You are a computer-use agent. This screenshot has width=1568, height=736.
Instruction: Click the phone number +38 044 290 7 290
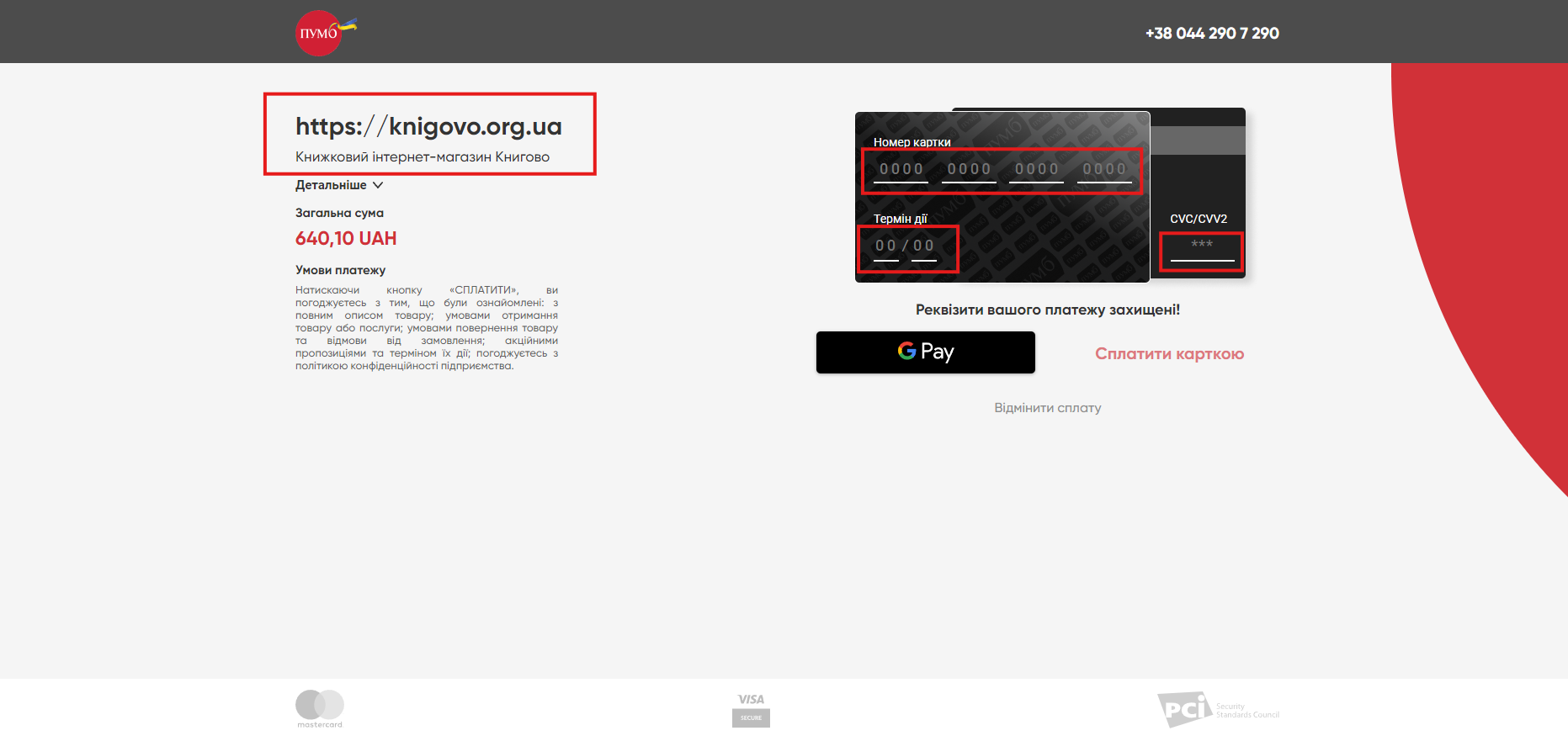tap(1211, 34)
